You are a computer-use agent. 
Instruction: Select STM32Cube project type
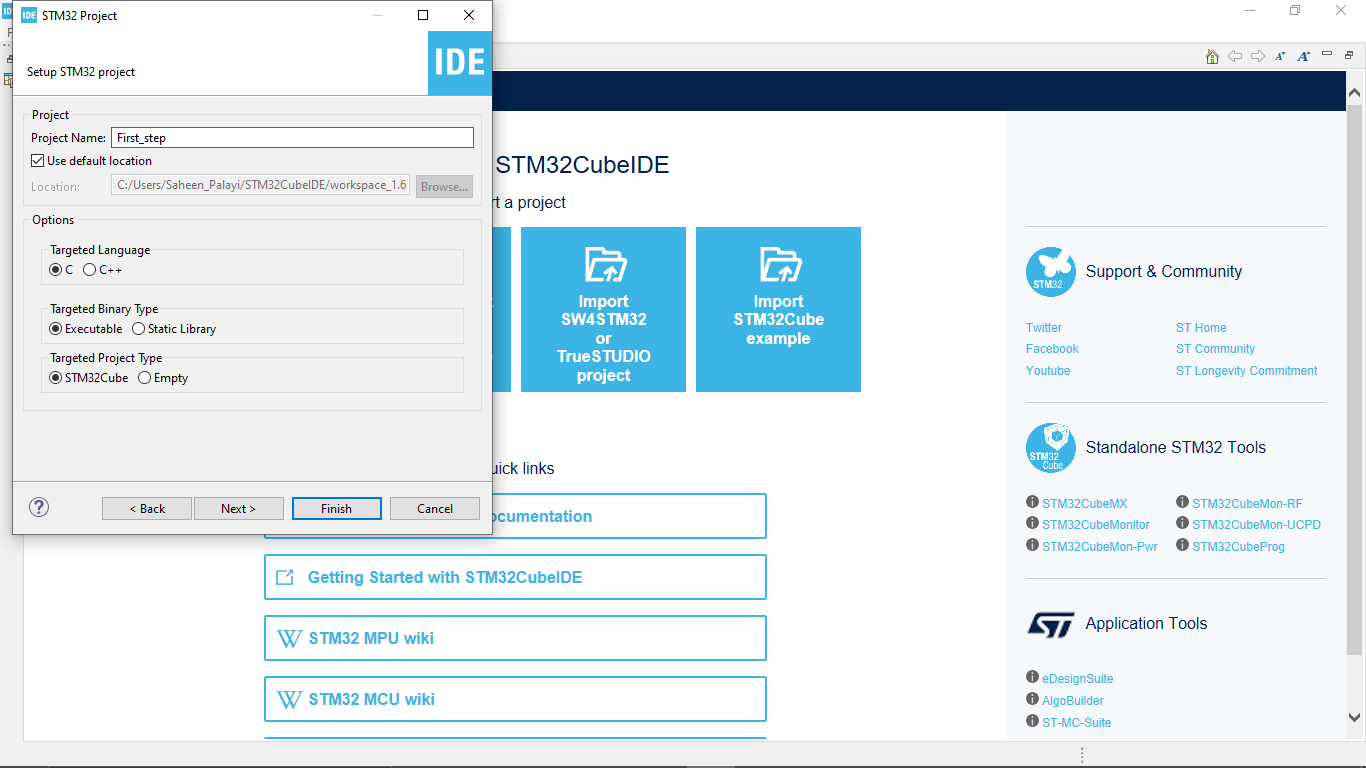click(x=56, y=377)
